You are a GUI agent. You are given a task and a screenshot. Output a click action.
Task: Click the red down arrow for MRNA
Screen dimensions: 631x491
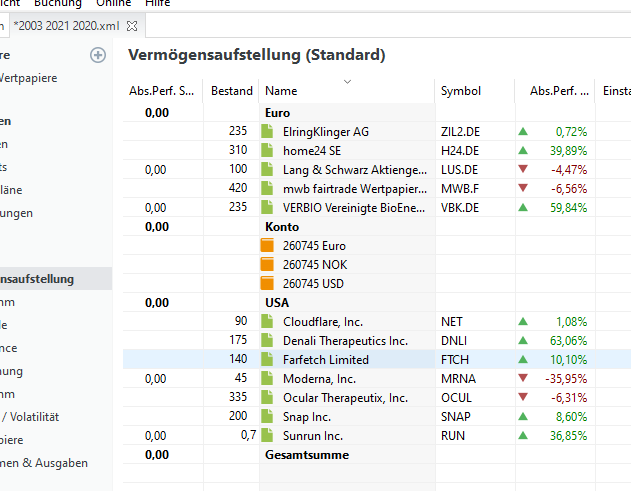523,378
